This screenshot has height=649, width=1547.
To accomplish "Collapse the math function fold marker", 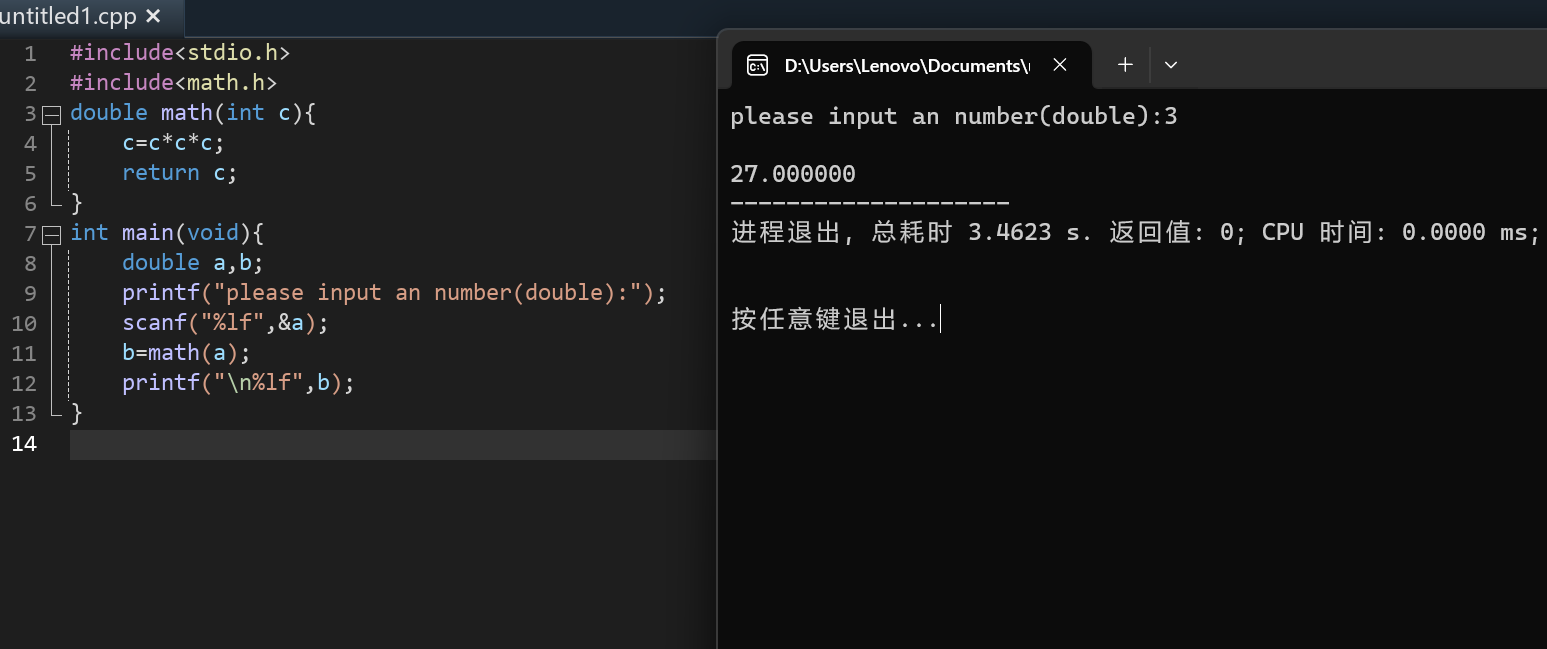I will coord(51,114).
